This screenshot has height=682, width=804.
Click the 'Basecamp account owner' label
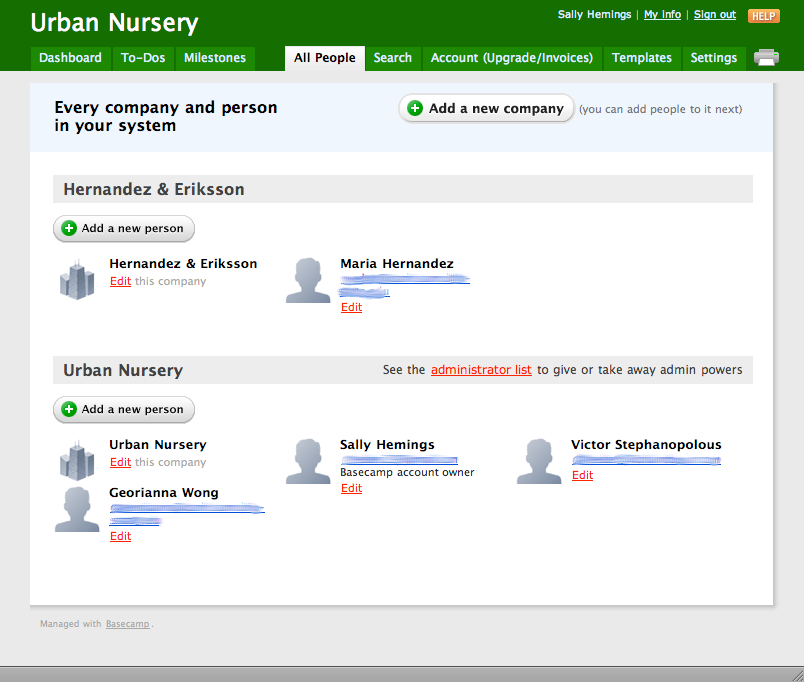click(x=407, y=472)
